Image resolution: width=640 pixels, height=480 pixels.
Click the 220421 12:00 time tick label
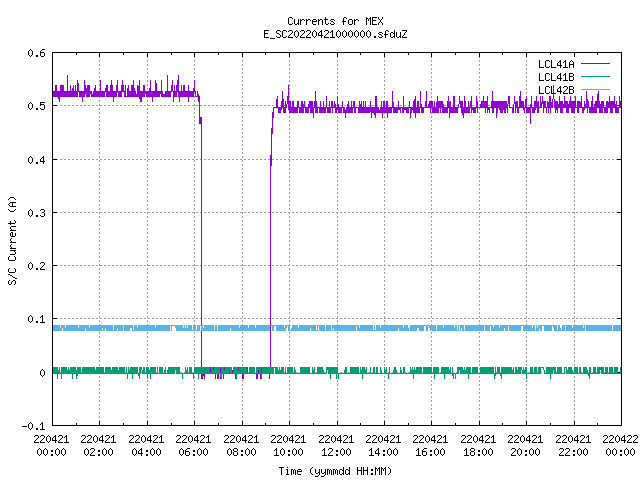click(x=336, y=446)
